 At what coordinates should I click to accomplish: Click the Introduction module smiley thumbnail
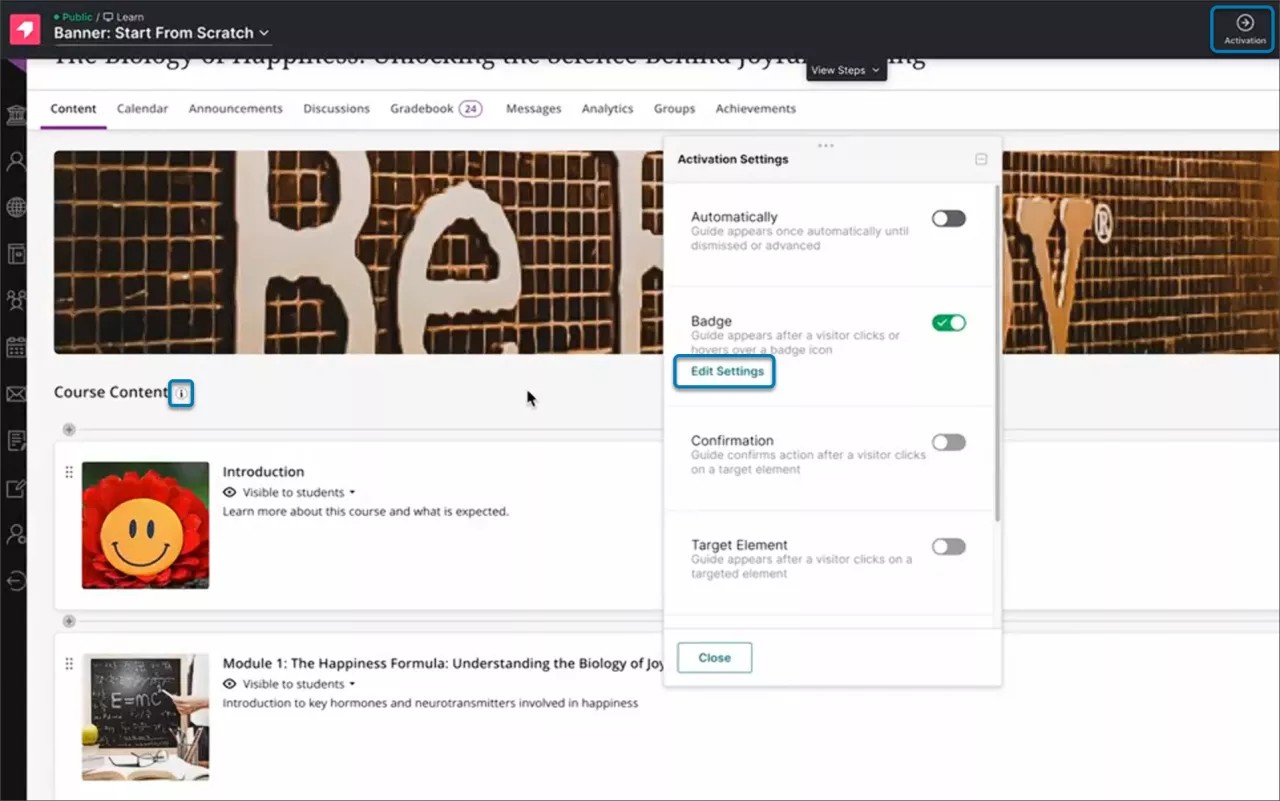coord(144,524)
